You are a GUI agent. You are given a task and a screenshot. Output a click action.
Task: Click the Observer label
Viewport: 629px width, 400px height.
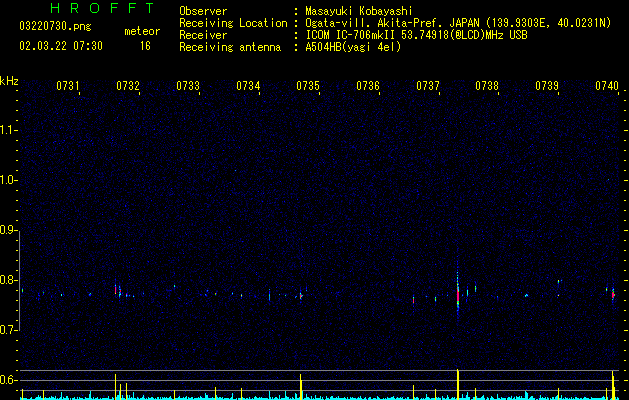203,11
